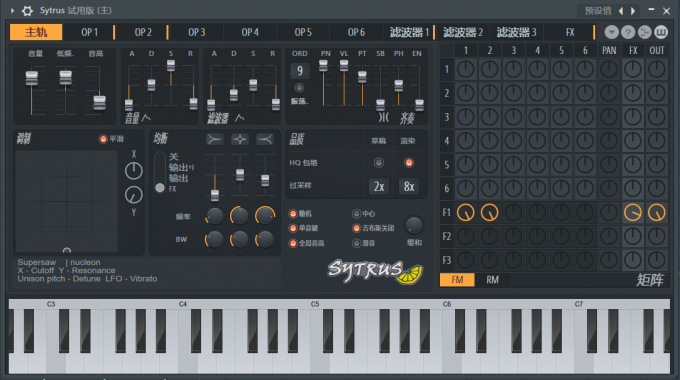Click the F1 row FX matrix knob
This screenshot has width=680, height=380.
tap(633, 213)
